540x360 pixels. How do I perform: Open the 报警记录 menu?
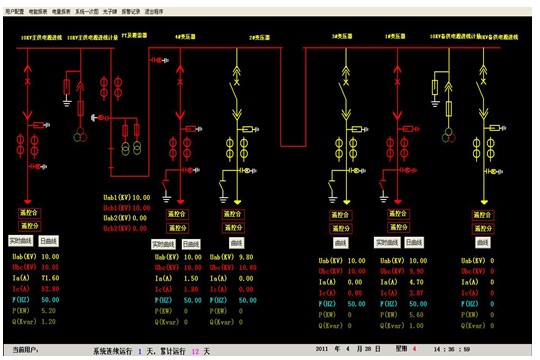[131, 11]
